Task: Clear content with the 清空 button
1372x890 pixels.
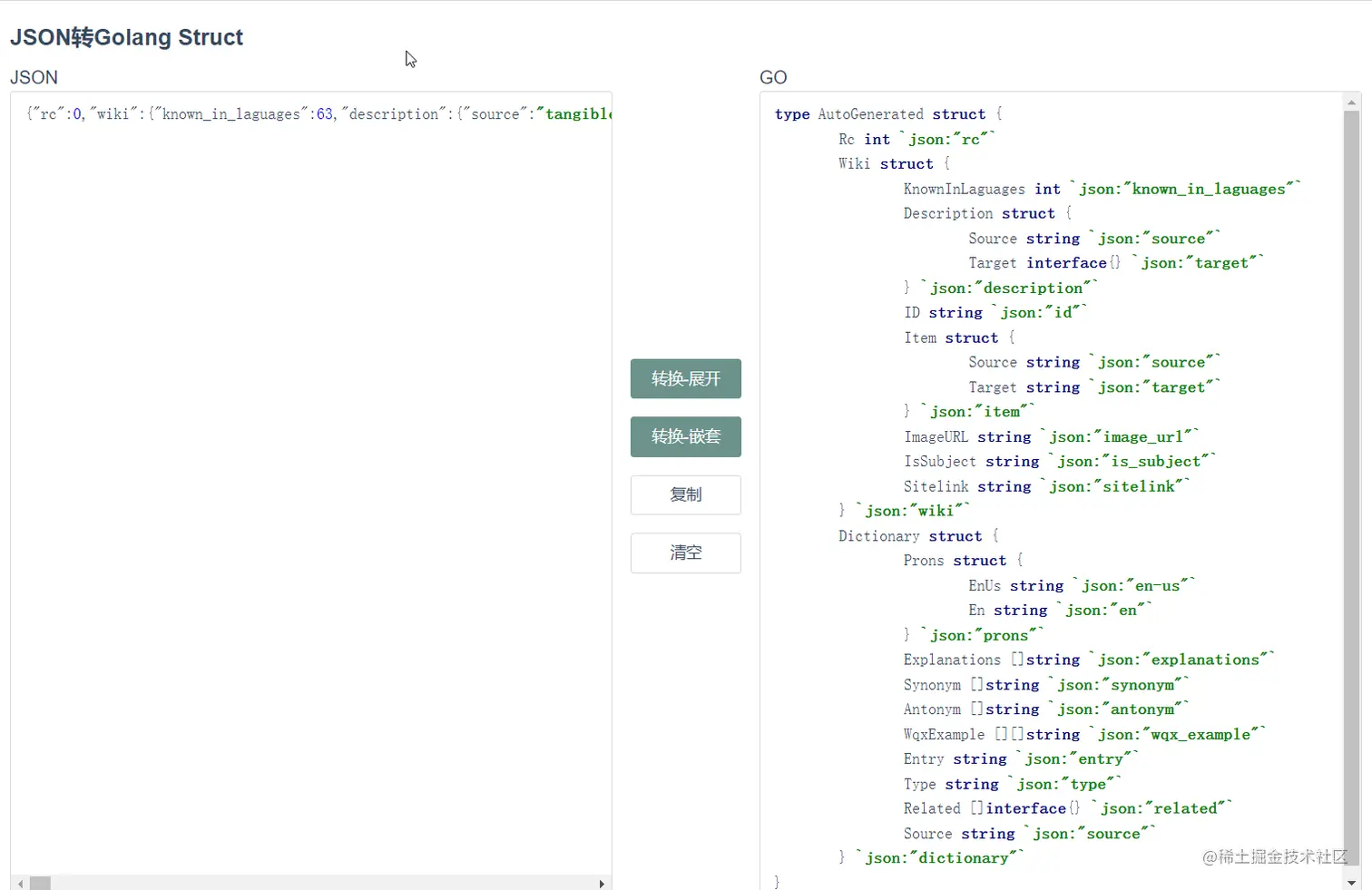Action: pyautogui.click(x=686, y=553)
